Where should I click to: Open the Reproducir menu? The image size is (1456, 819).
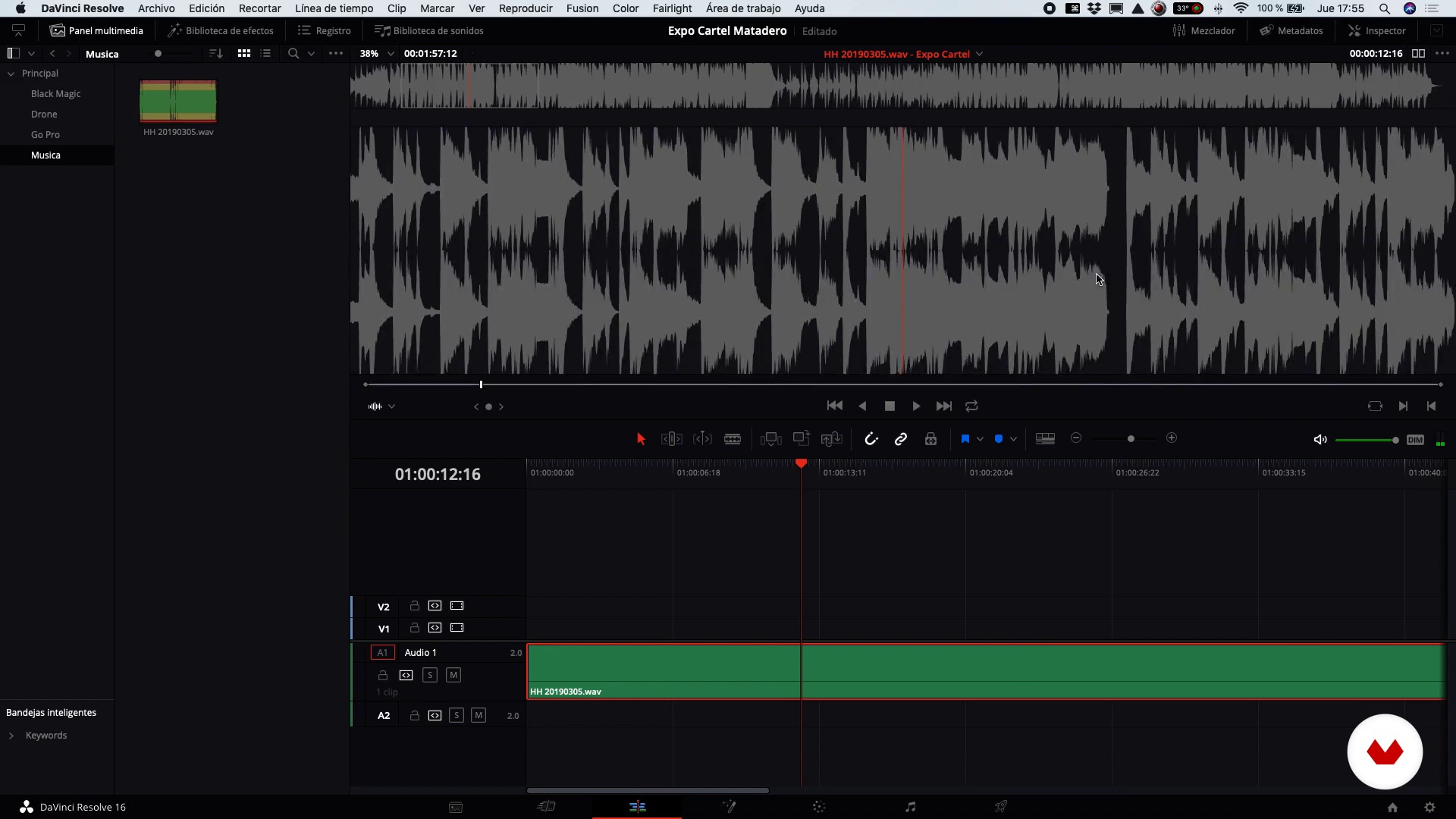tap(526, 8)
